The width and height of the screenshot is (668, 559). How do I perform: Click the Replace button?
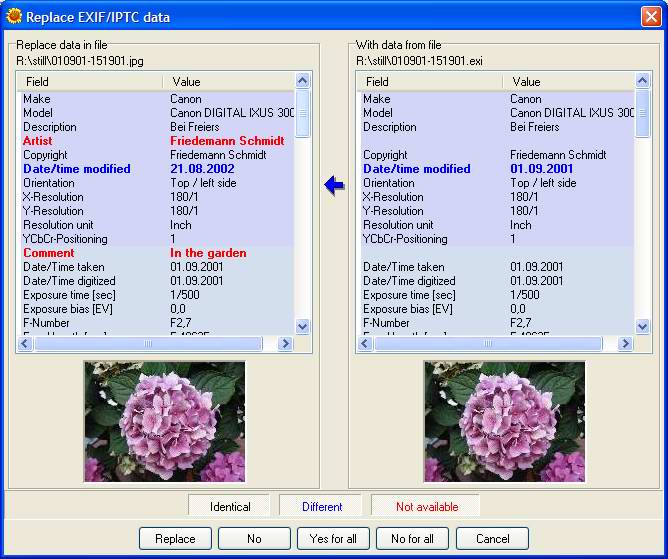pos(175,539)
